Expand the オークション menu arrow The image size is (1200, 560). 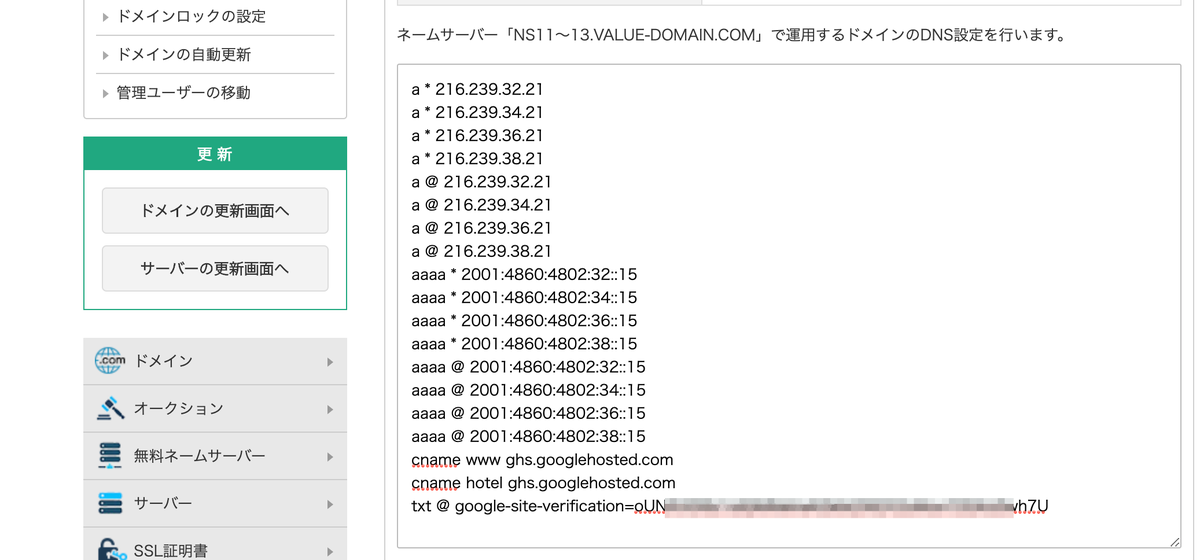click(x=330, y=409)
